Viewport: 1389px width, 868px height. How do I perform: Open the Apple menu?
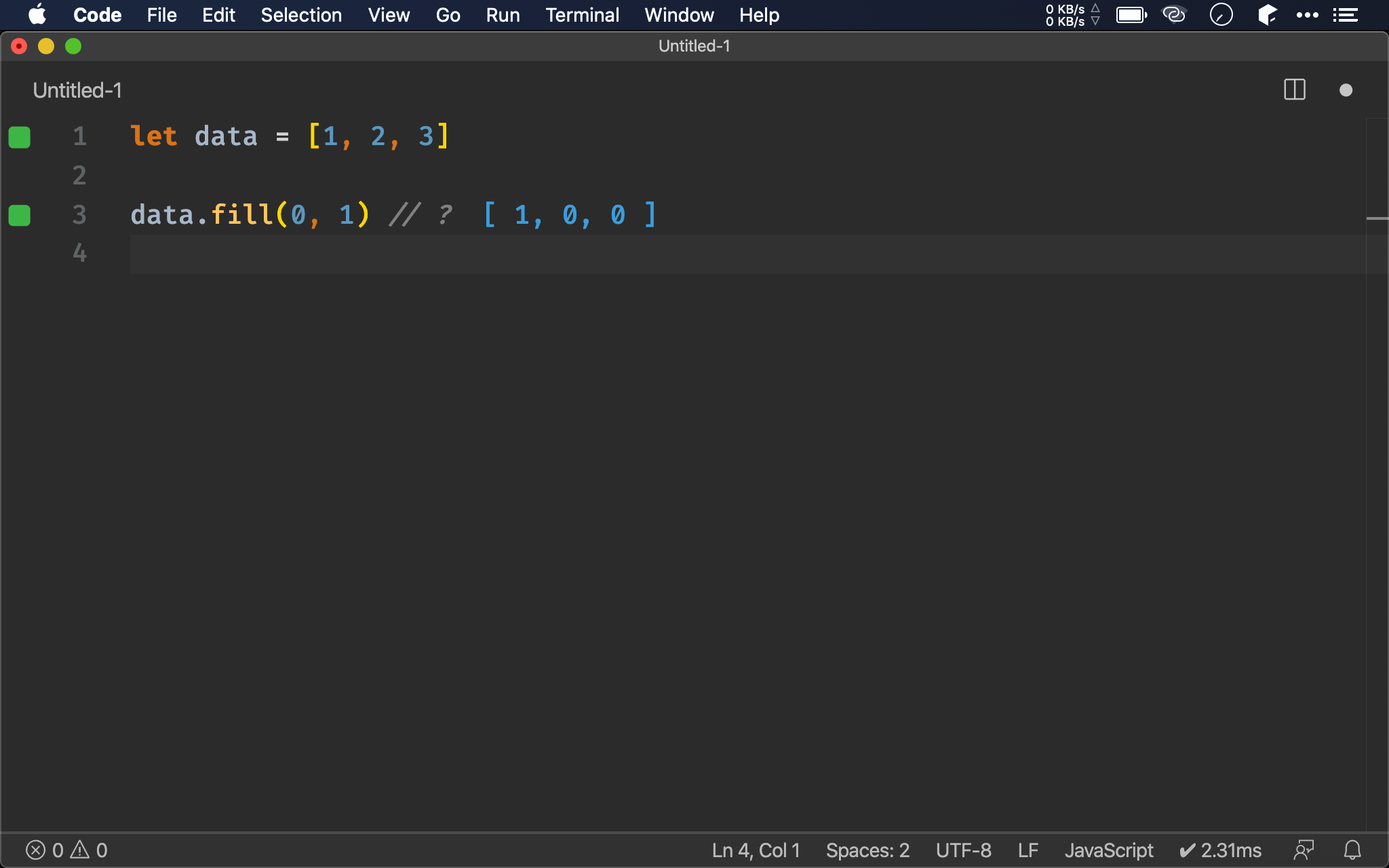click(x=37, y=14)
